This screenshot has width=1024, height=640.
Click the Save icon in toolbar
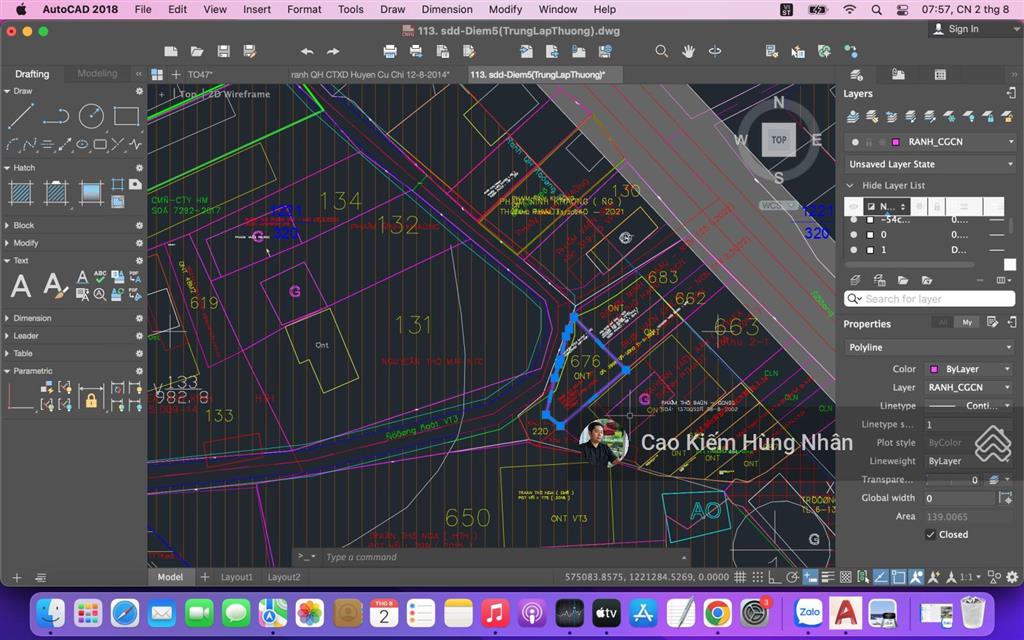point(223,52)
